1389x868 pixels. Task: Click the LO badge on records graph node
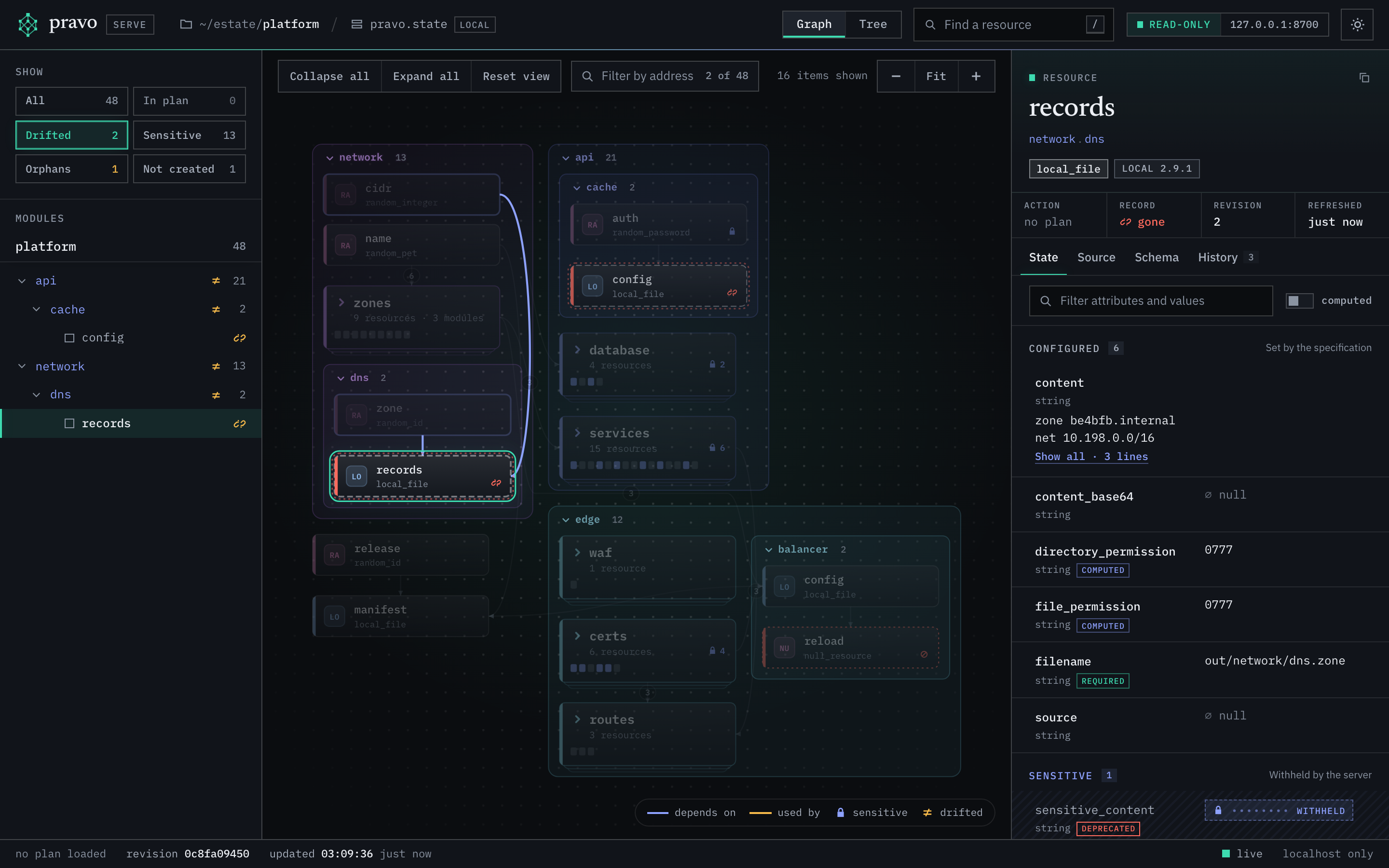[356, 476]
